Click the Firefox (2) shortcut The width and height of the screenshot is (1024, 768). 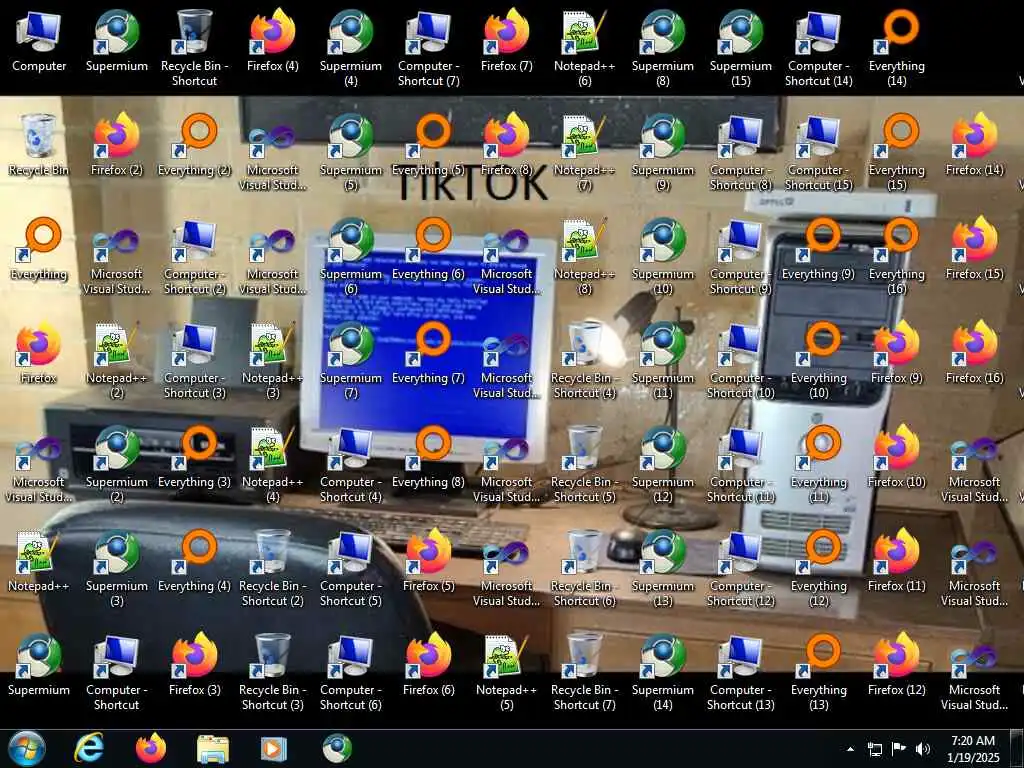(117, 146)
